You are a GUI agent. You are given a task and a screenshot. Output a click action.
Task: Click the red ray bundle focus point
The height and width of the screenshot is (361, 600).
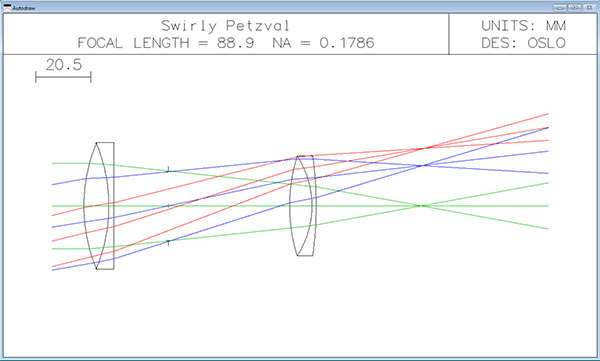coord(428,147)
